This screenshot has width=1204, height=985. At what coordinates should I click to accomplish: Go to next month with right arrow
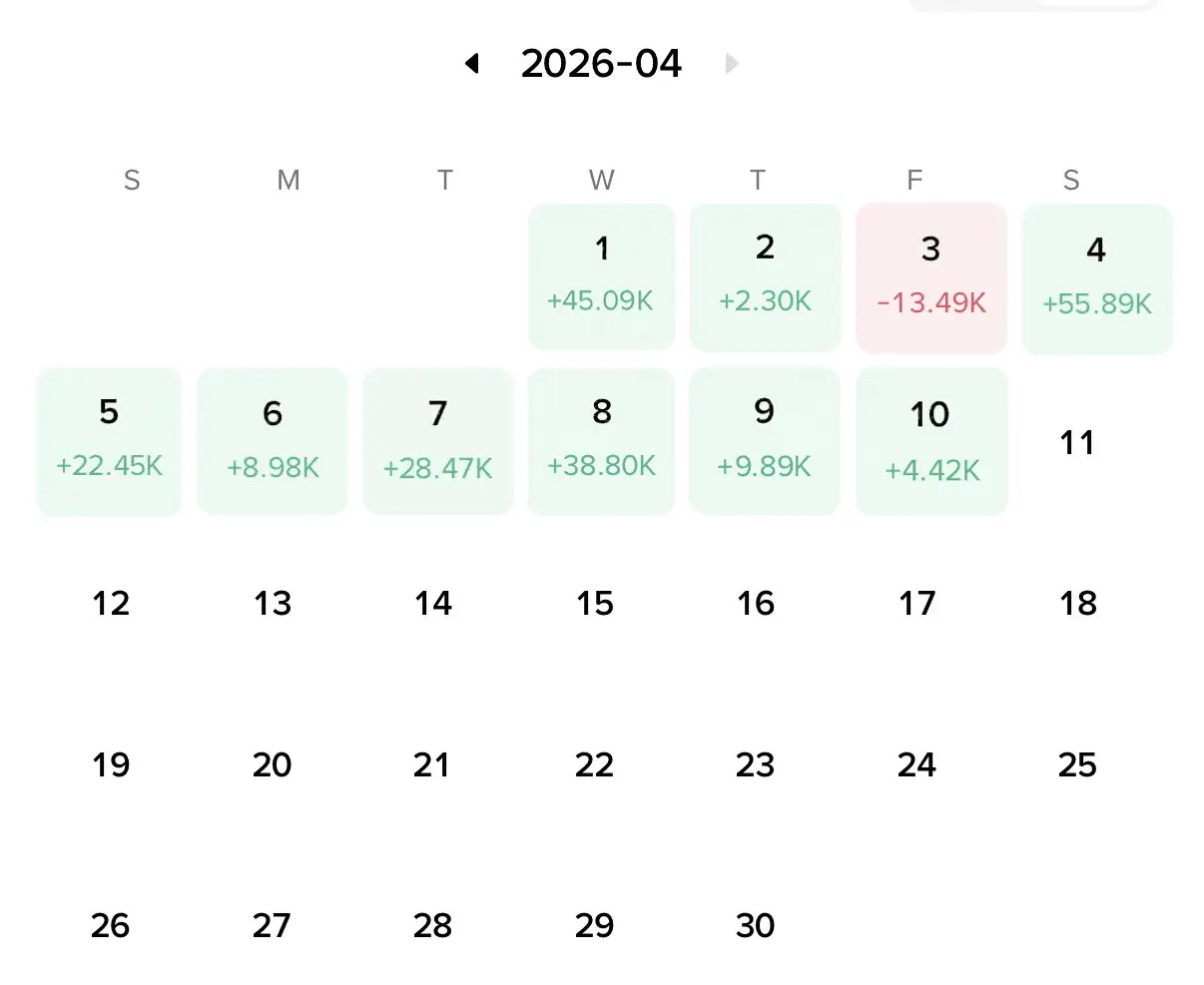[732, 64]
